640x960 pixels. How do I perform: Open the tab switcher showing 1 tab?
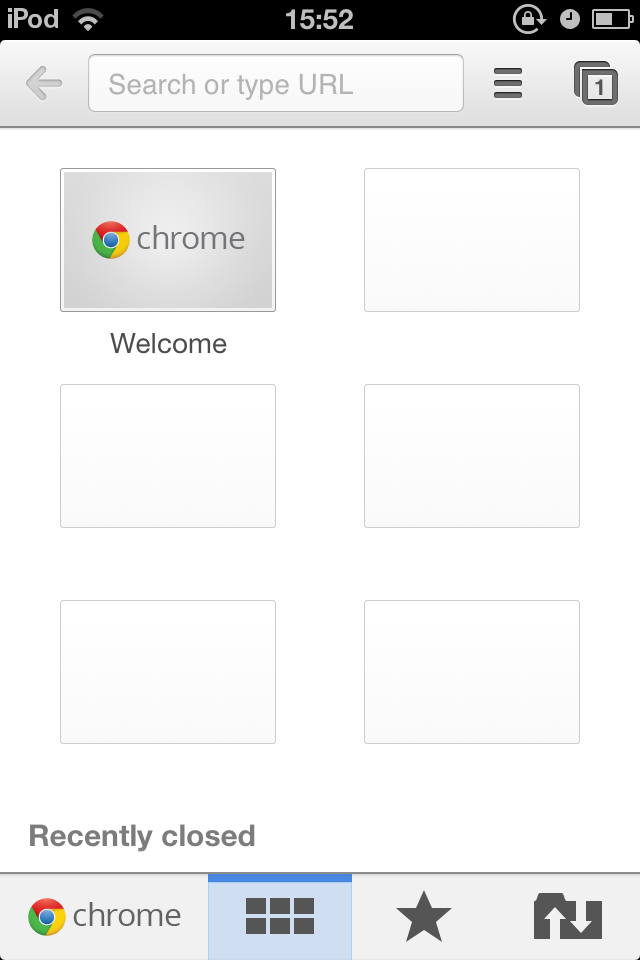(595, 83)
